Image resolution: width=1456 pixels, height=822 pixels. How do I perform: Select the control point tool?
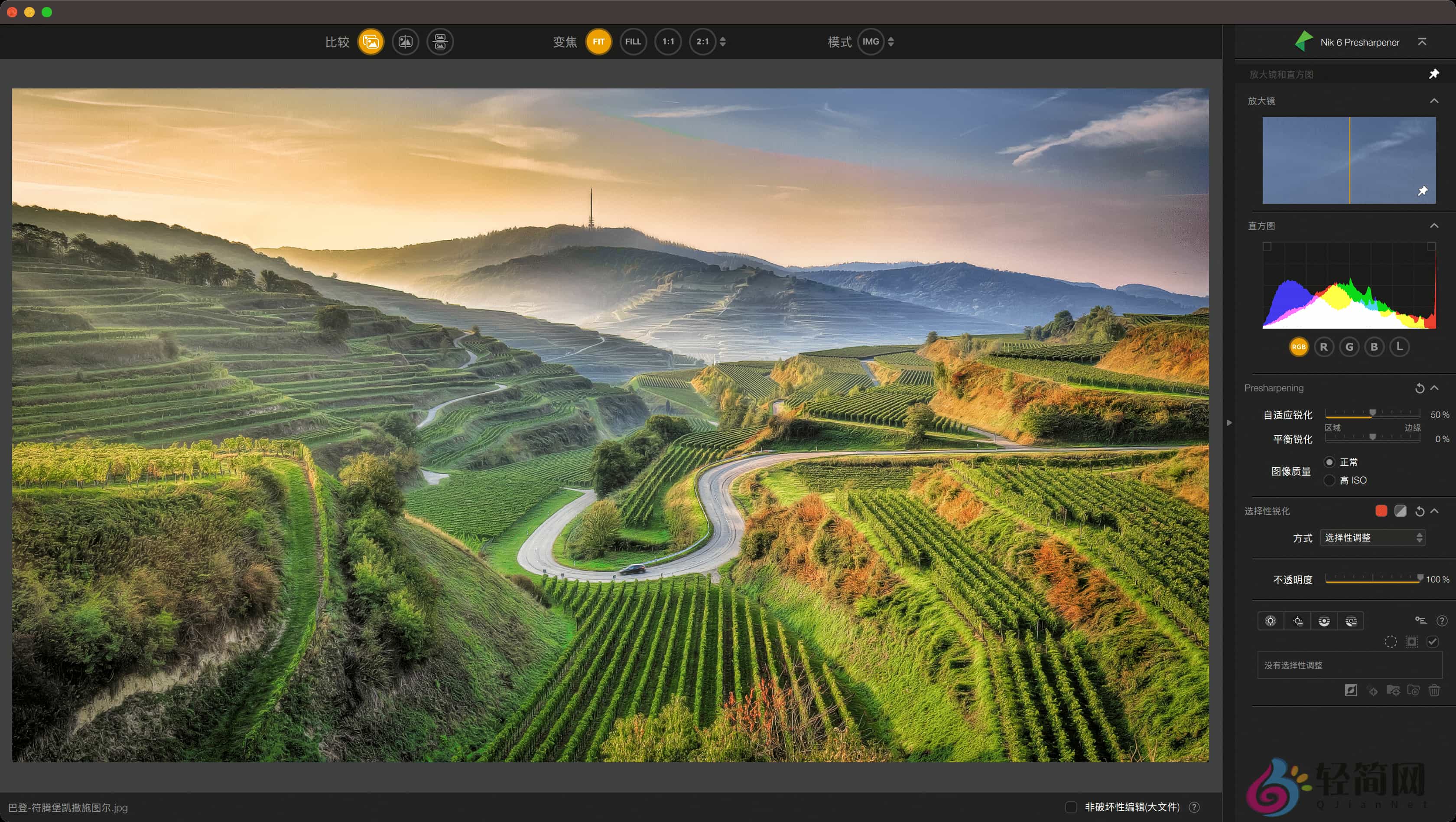pyautogui.click(x=1271, y=621)
